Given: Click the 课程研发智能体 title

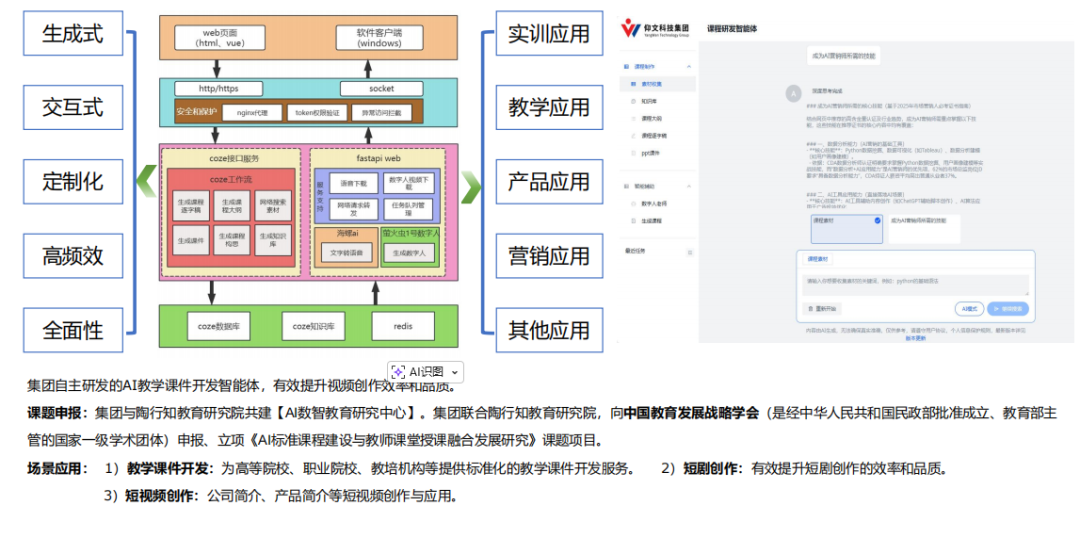Looking at the screenshot, I should coord(733,29).
